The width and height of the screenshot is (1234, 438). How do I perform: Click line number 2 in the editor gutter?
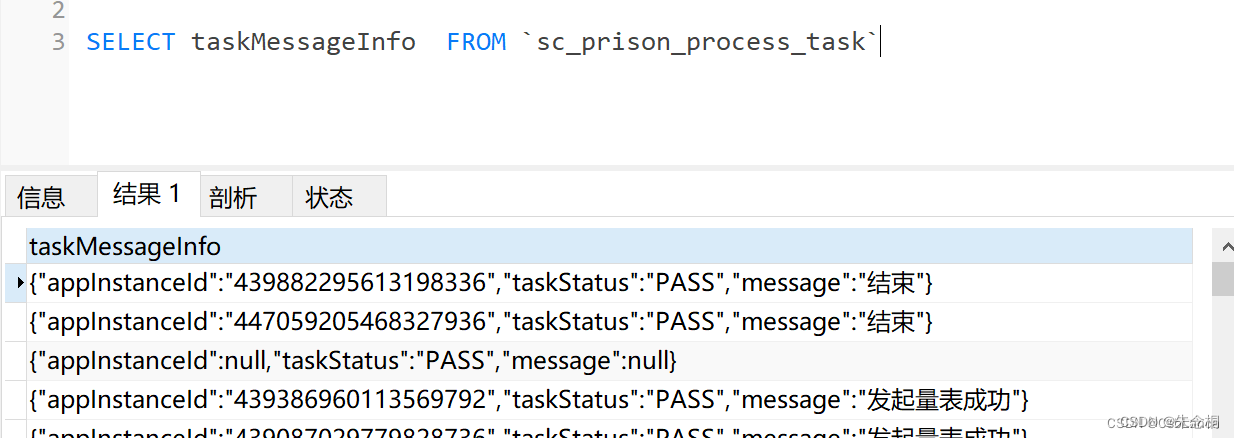point(58,11)
